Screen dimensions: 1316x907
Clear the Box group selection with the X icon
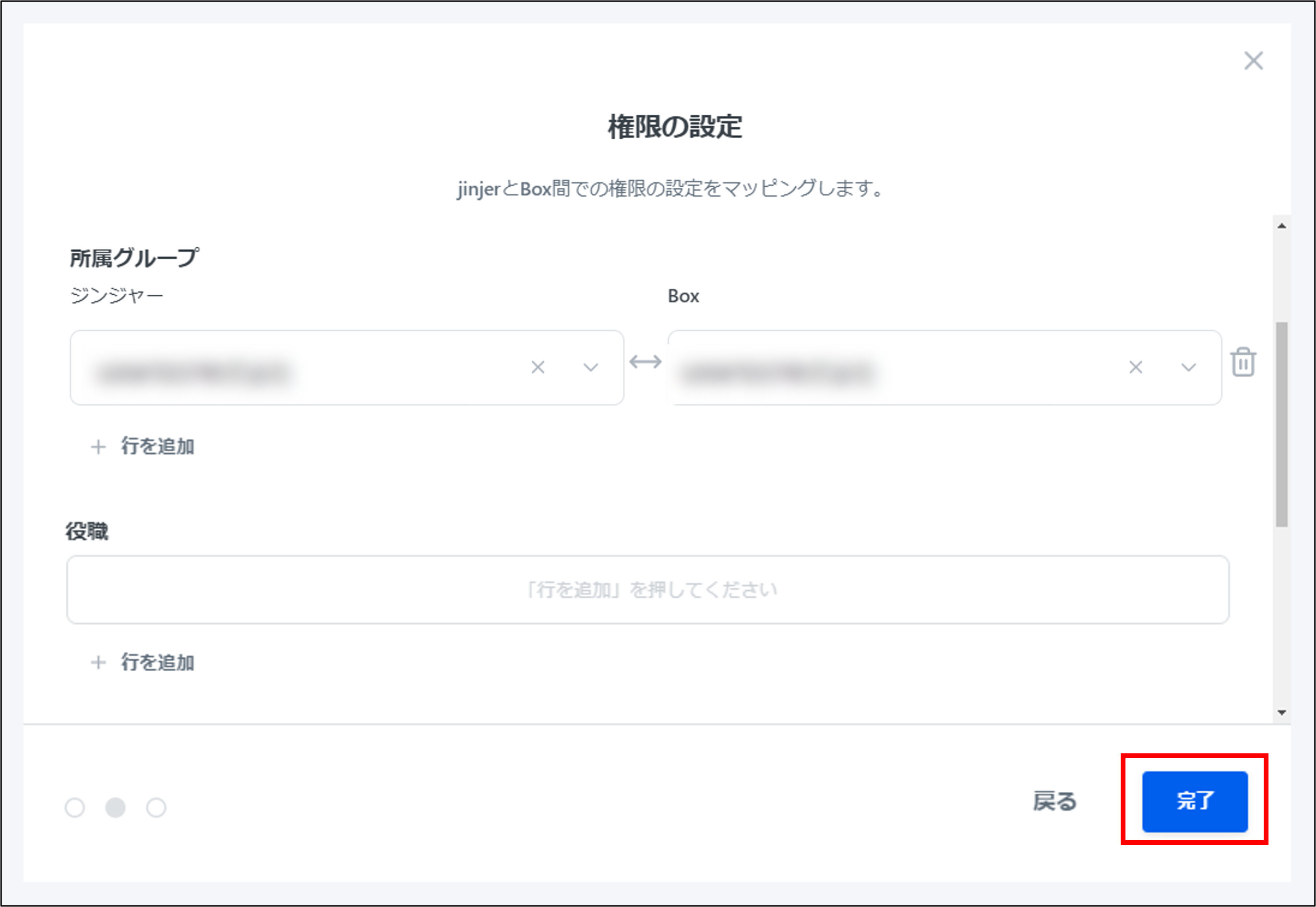click(x=1136, y=368)
